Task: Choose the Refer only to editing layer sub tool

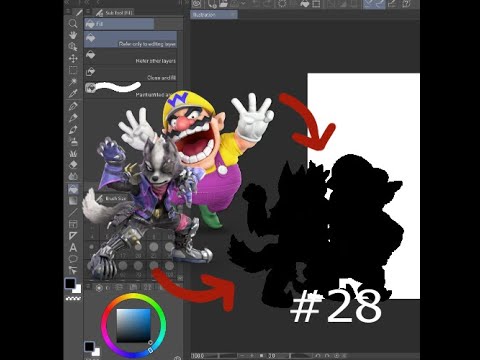Action: [x=130, y=40]
